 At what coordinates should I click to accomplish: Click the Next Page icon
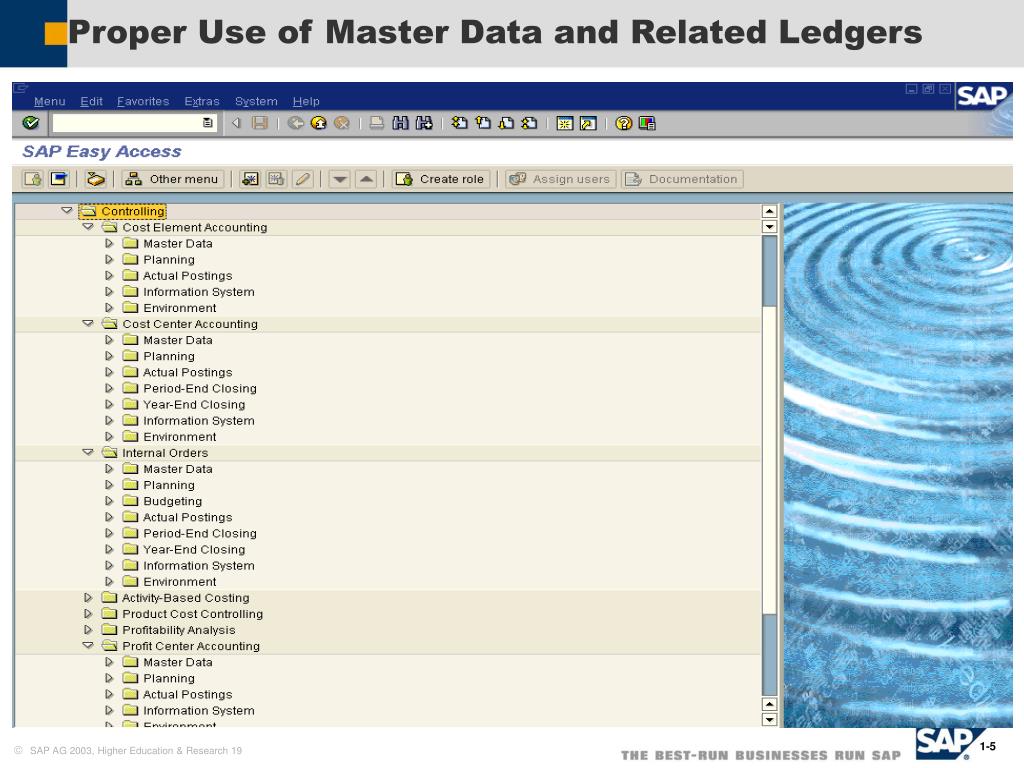[x=506, y=123]
